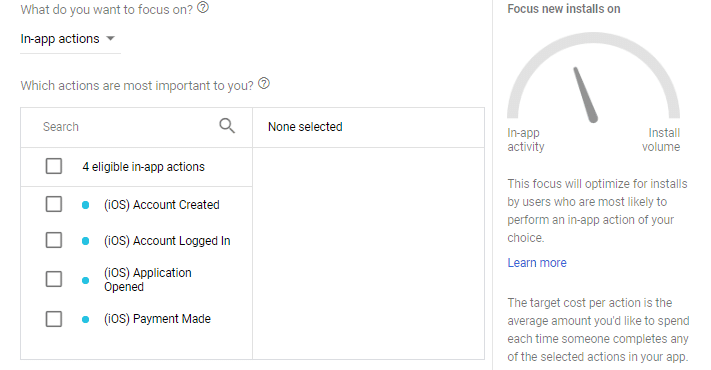The width and height of the screenshot is (711, 370).
Task: Check the 4 eligible in-app actions box
Action: click(x=54, y=166)
